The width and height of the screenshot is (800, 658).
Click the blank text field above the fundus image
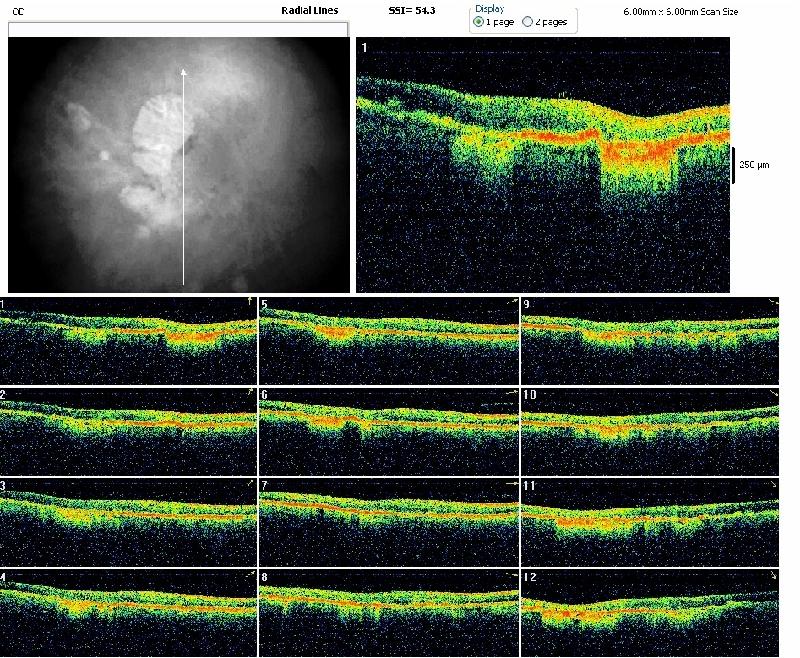pos(178,30)
